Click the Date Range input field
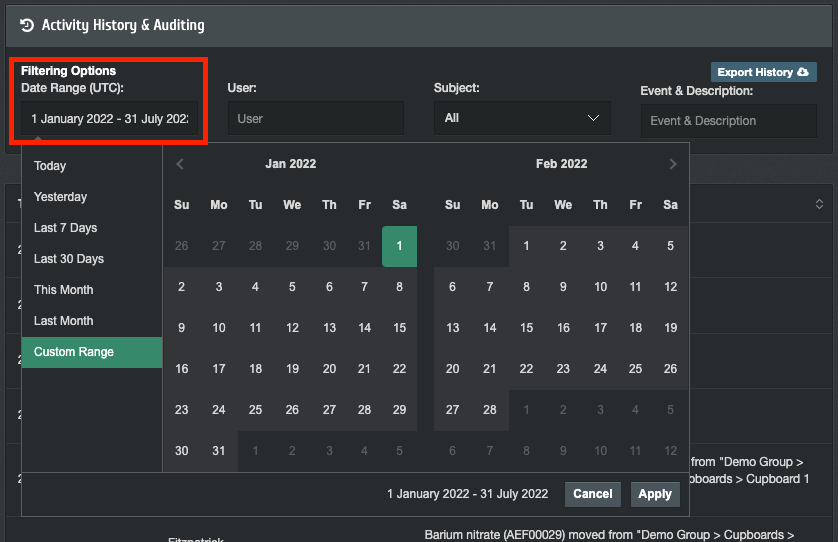The image size is (838, 542). (x=110, y=119)
